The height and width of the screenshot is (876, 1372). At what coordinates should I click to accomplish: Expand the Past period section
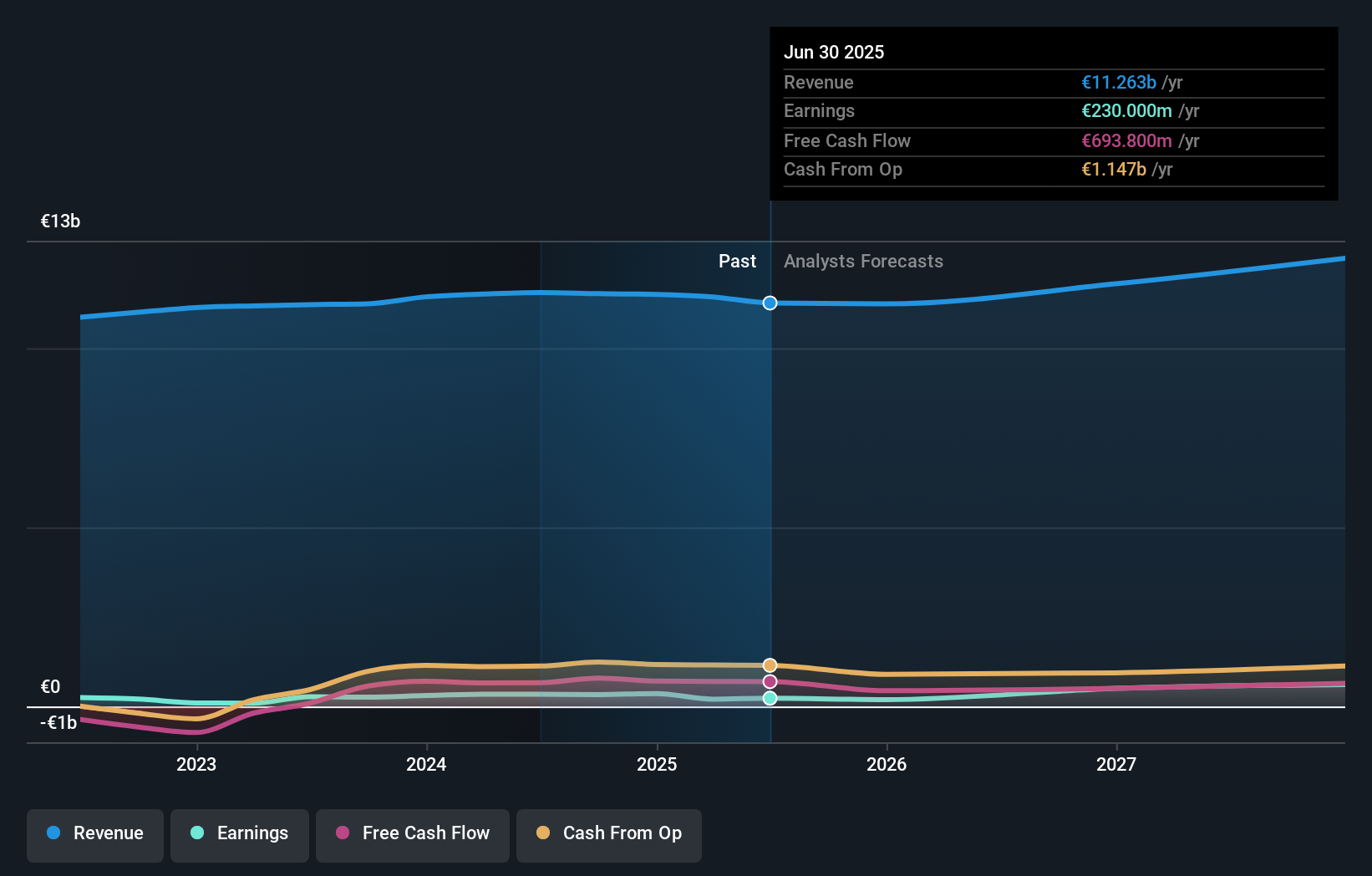tap(737, 262)
